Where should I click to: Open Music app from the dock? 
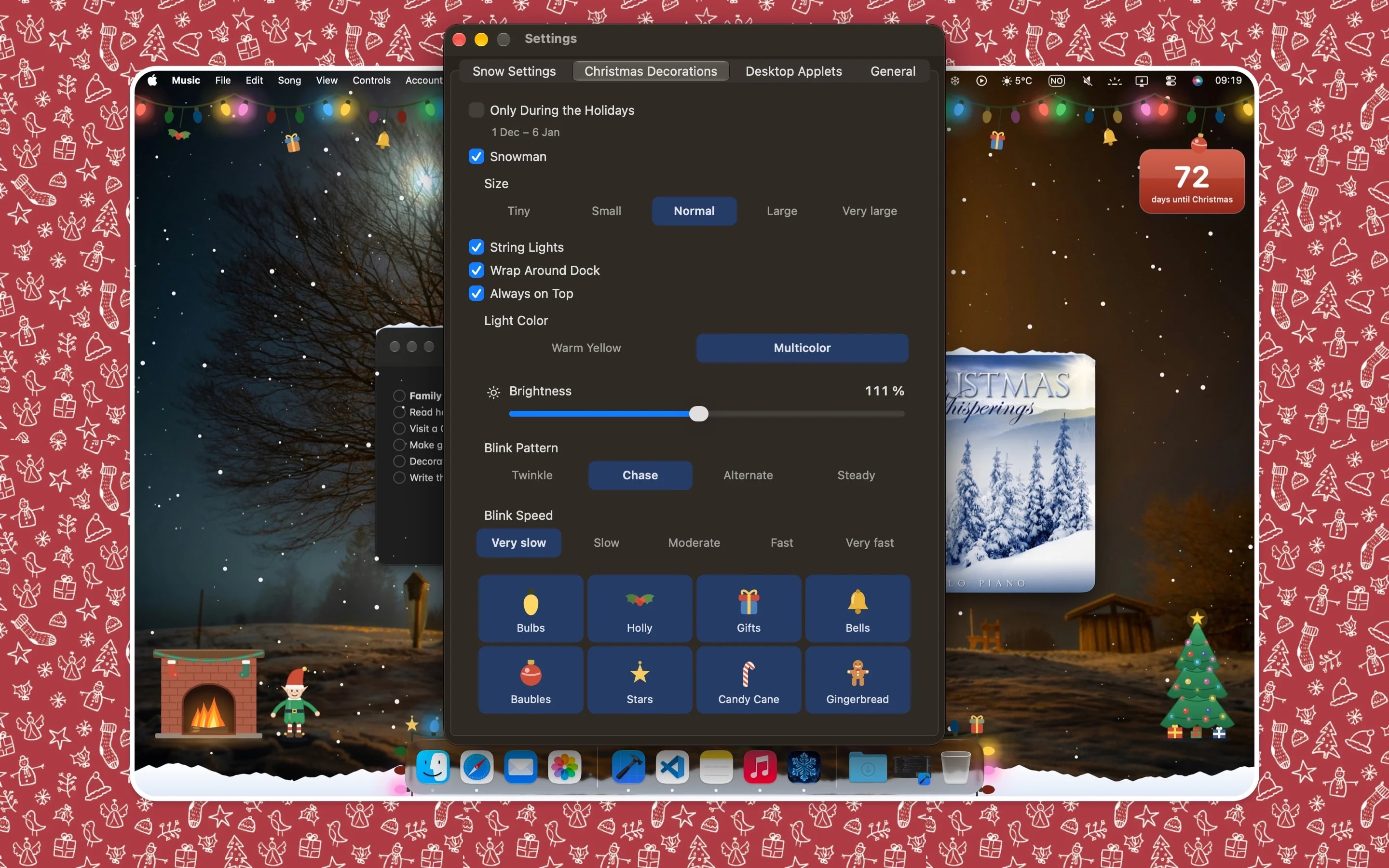point(760,766)
